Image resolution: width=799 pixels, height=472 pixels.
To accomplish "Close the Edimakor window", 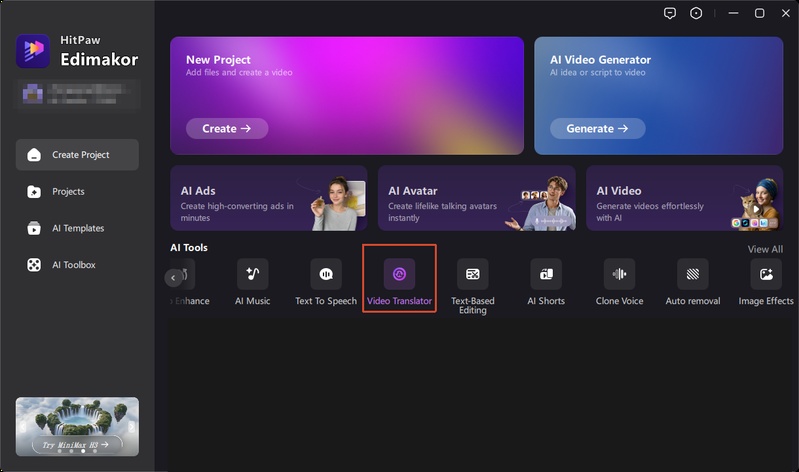I will pos(786,13).
